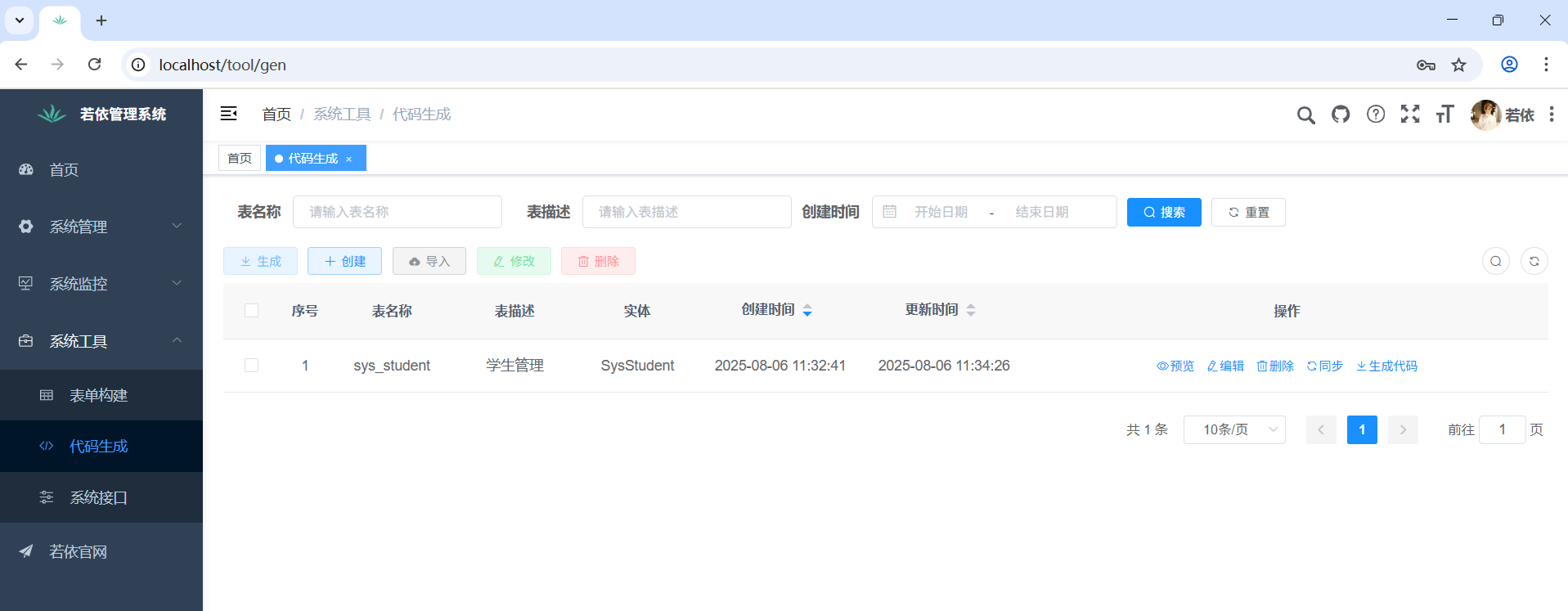Open the password key icon in address bar
1568x611 pixels.
point(1426,65)
